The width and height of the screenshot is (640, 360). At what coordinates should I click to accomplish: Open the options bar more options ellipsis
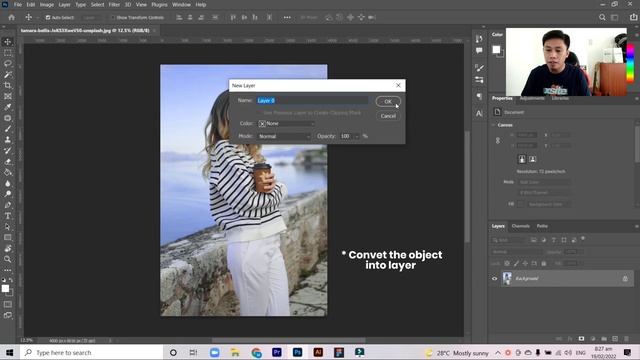pos(287,18)
